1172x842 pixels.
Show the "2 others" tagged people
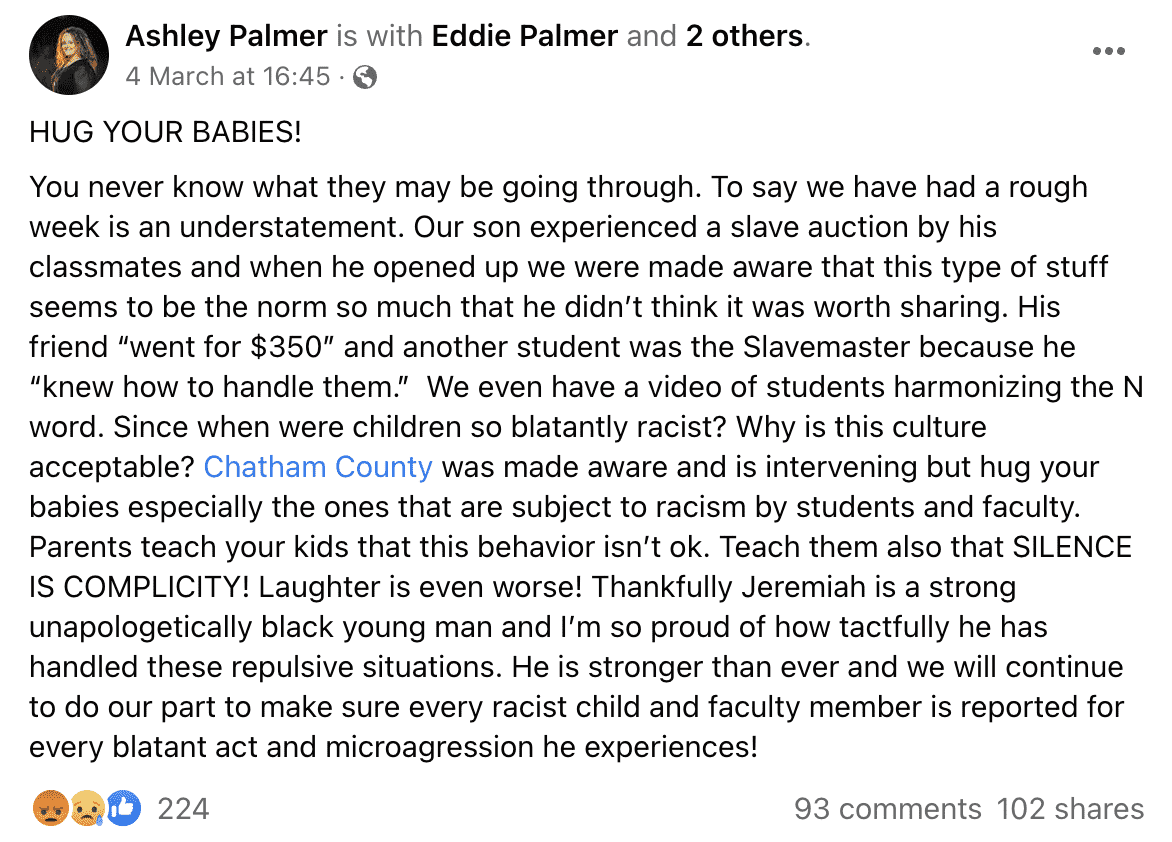tap(744, 37)
